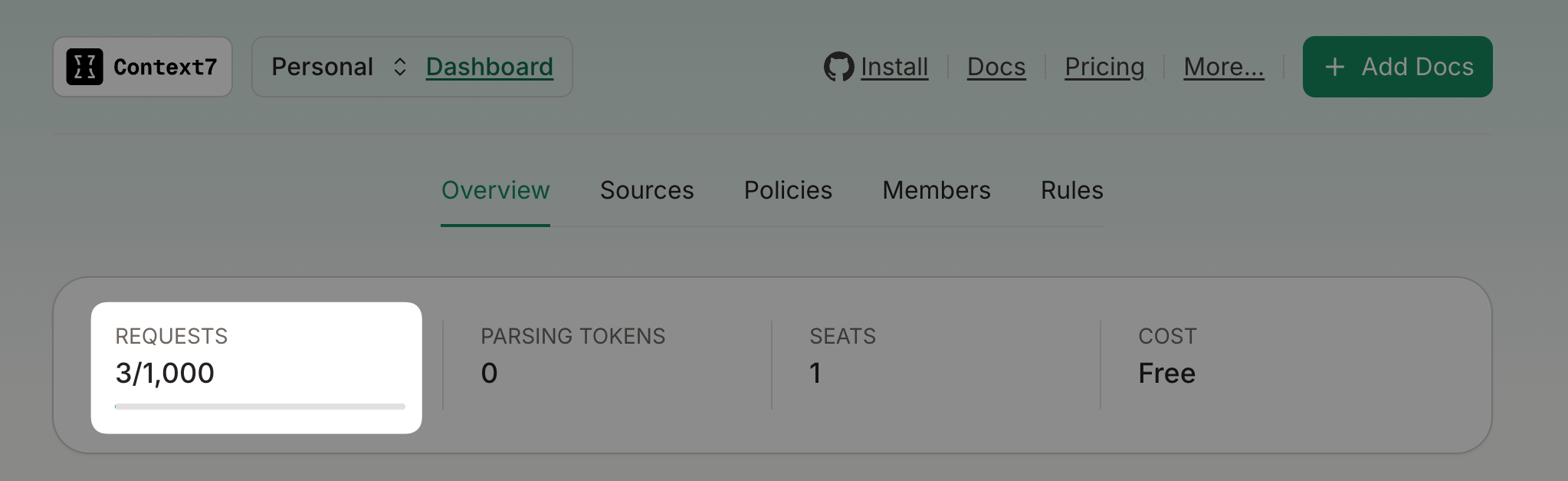Switch to the Sources tab
The height and width of the screenshot is (481, 1568).
coord(647,190)
